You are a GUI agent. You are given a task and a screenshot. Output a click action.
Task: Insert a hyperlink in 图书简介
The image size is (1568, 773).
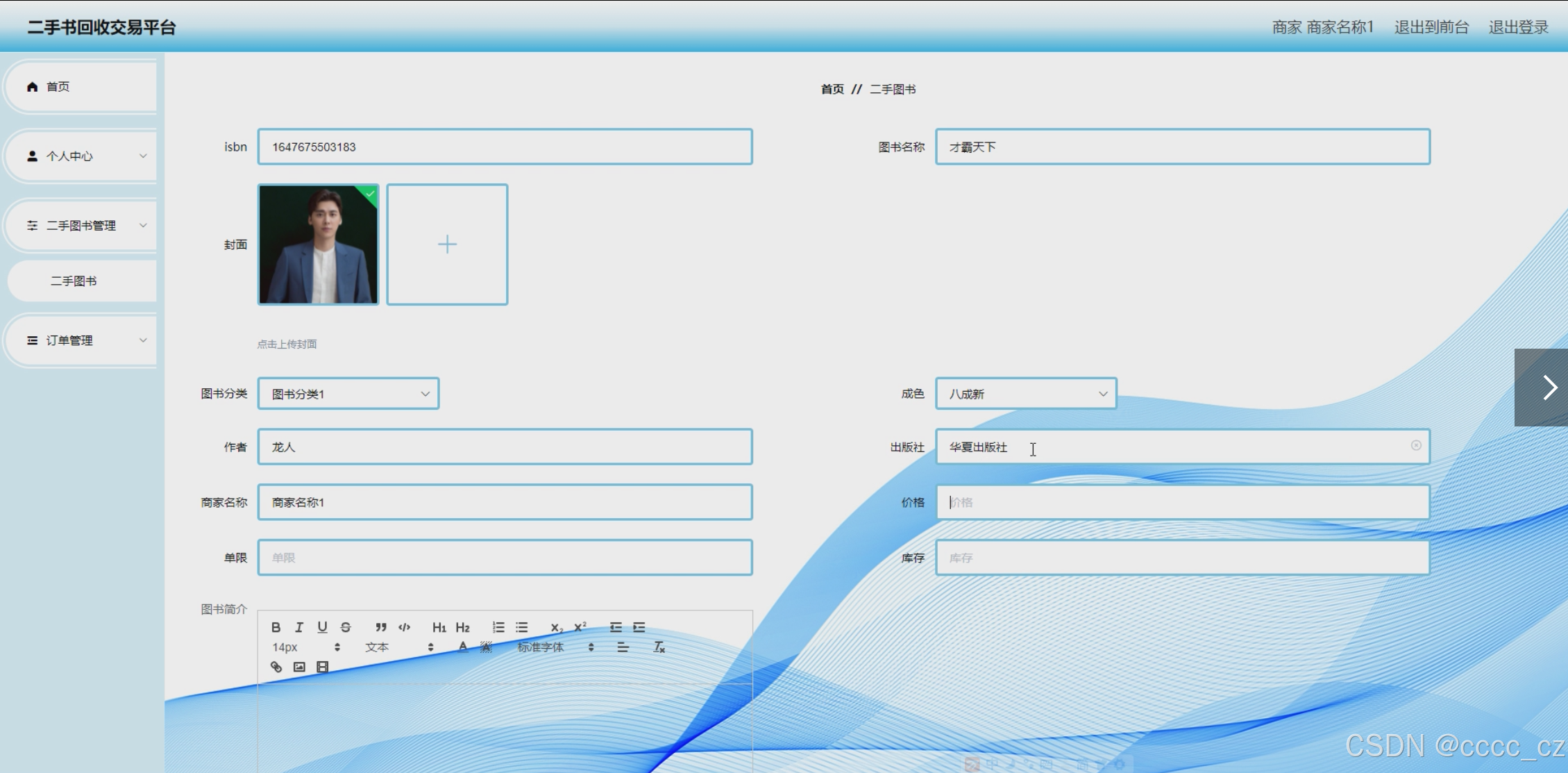[276, 667]
